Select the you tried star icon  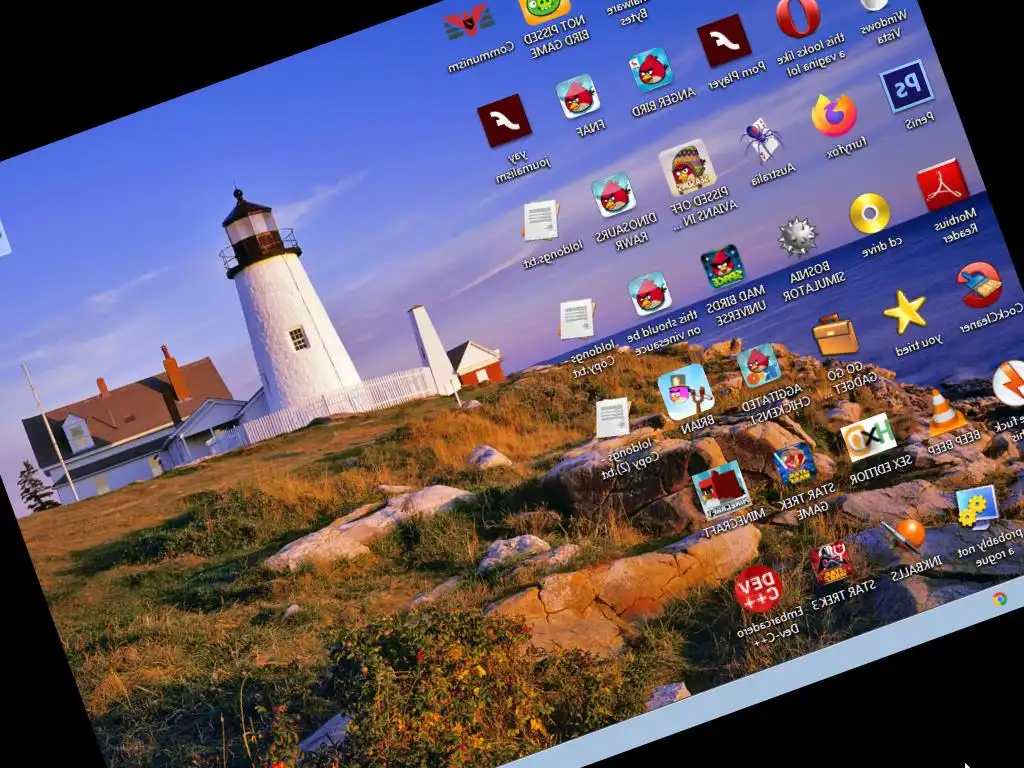pyautogui.click(x=906, y=312)
